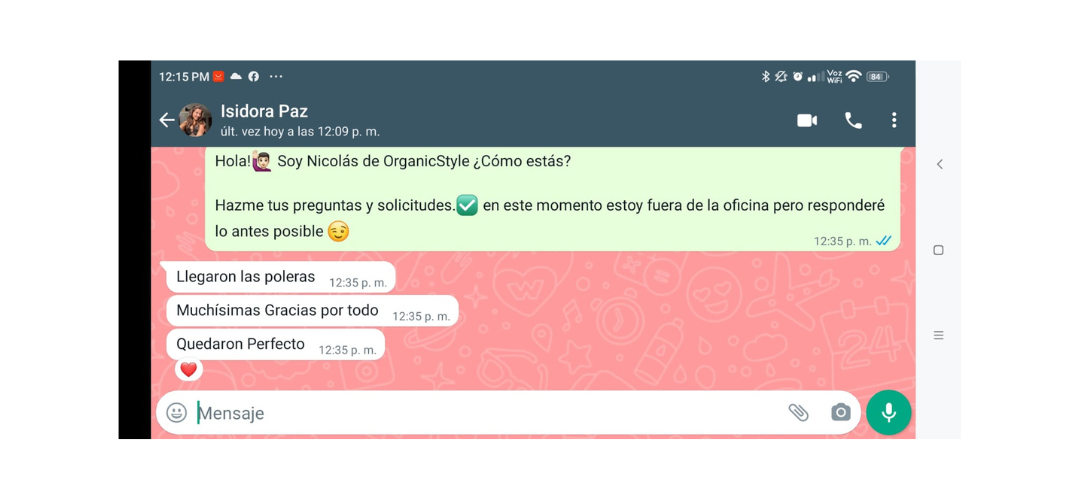
Task: Tap the heart reaction under Quedaron Perfecto
Action: [x=189, y=370]
